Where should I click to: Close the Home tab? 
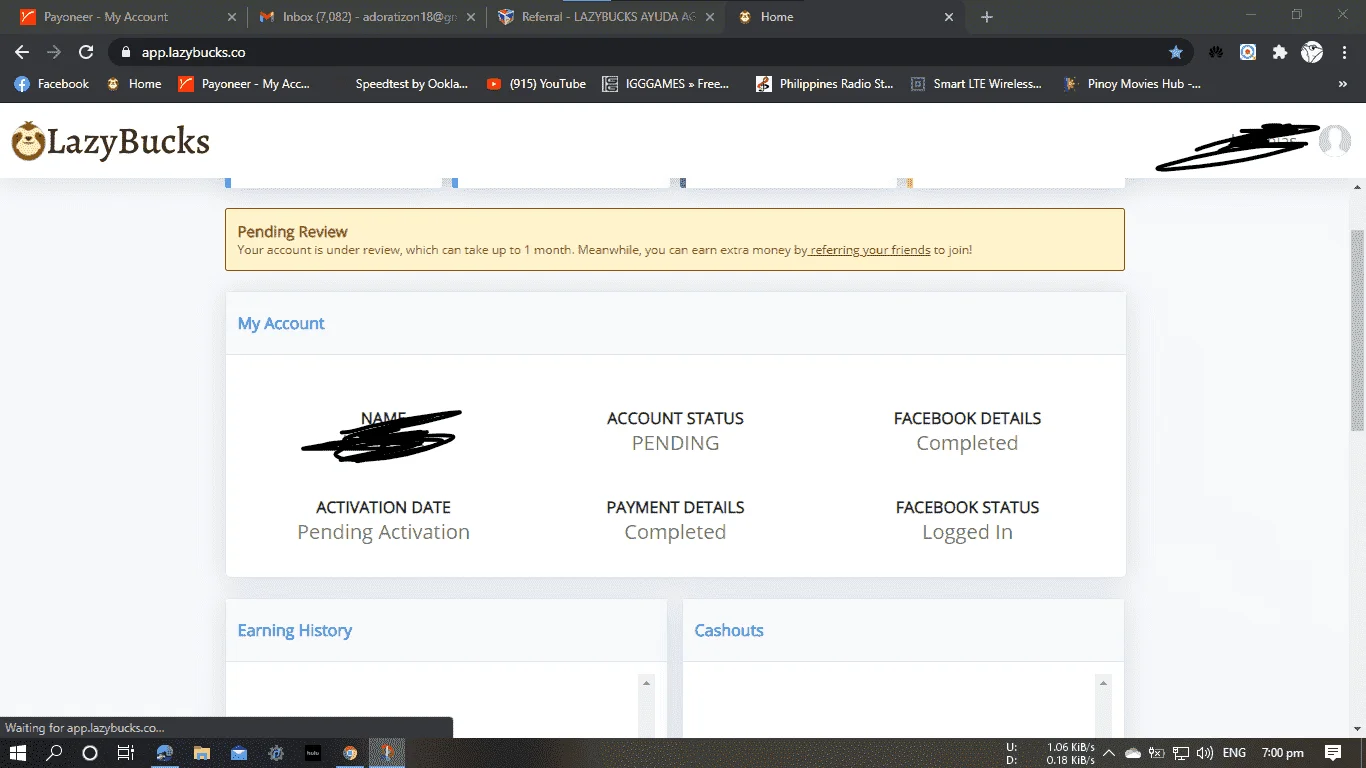[x=950, y=17]
